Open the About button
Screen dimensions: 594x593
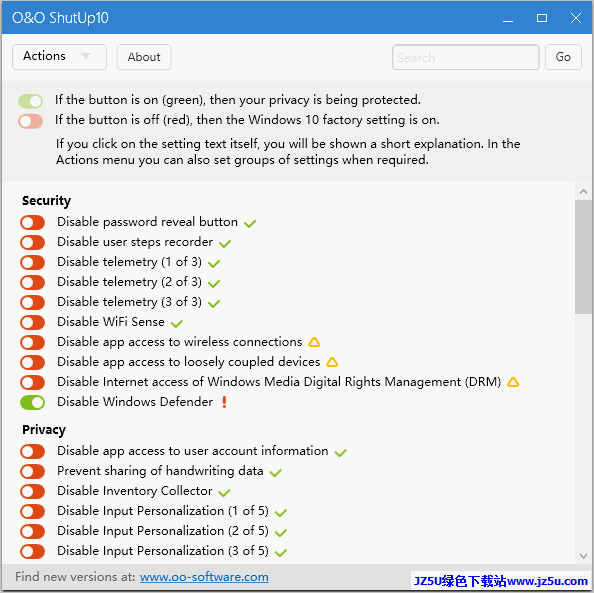[144, 57]
